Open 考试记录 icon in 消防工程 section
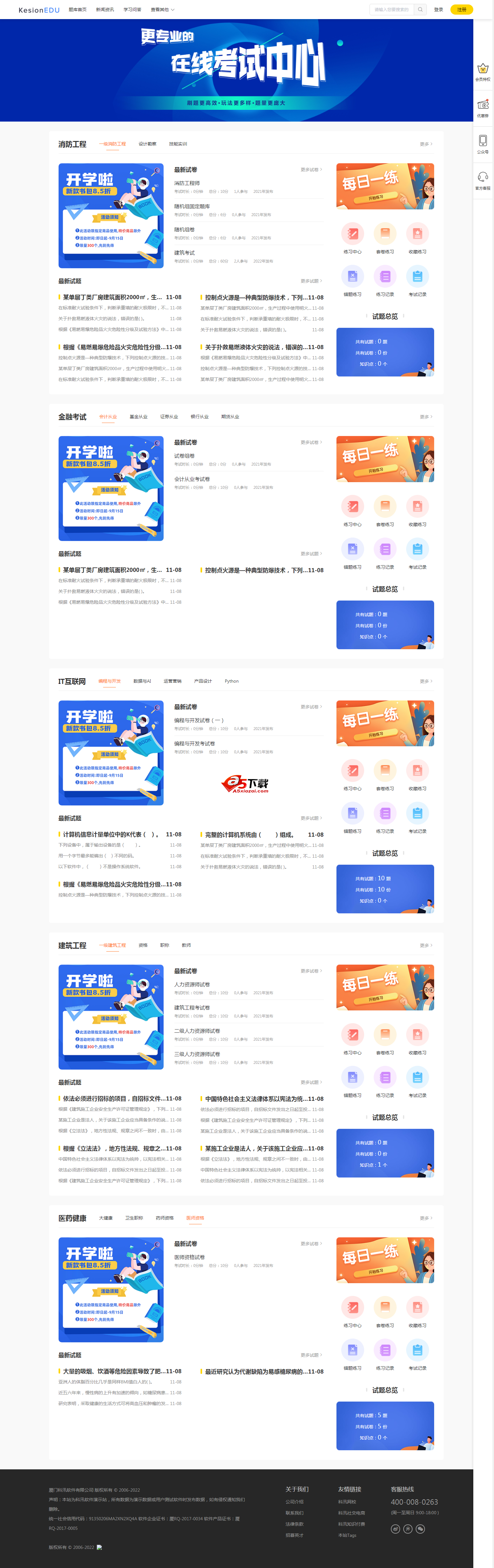Viewport: 494px width, 1568px height. [417, 276]
